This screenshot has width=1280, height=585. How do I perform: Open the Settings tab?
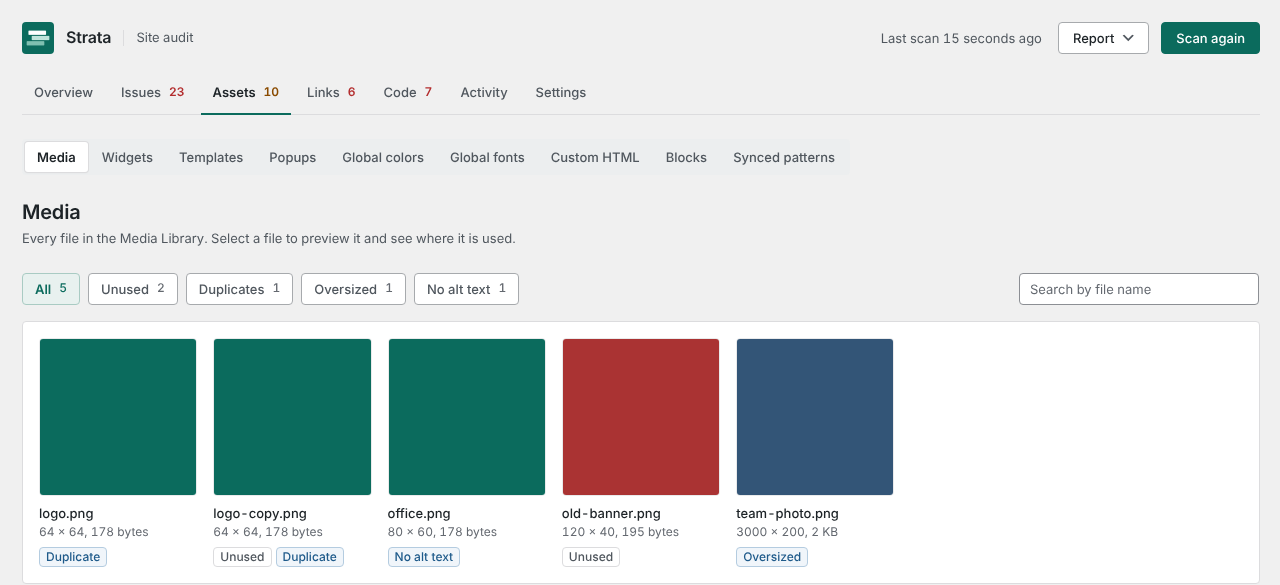pyautogui.click(x=561, y=92)
